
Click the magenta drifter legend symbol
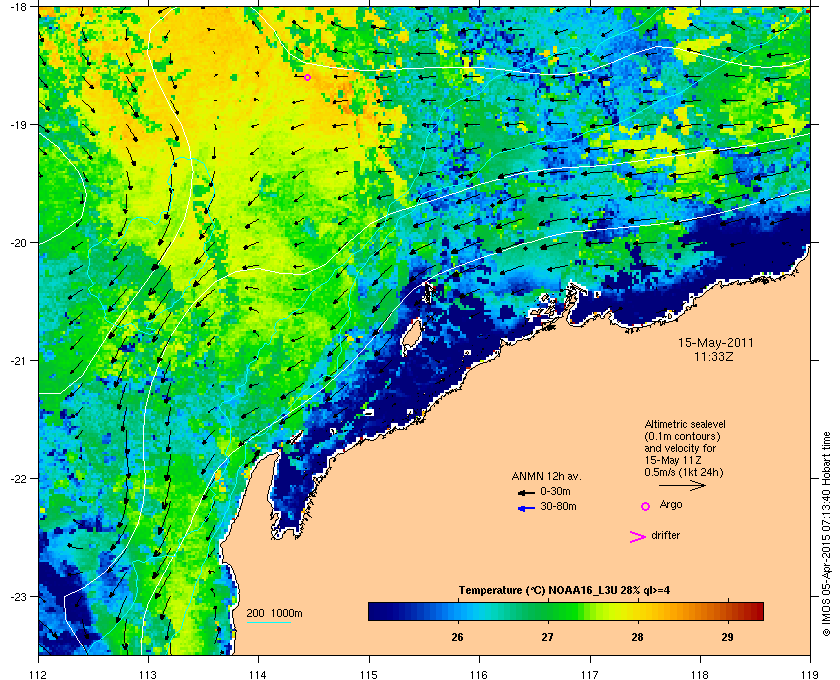pyautogui.click(x=638, y=537)
